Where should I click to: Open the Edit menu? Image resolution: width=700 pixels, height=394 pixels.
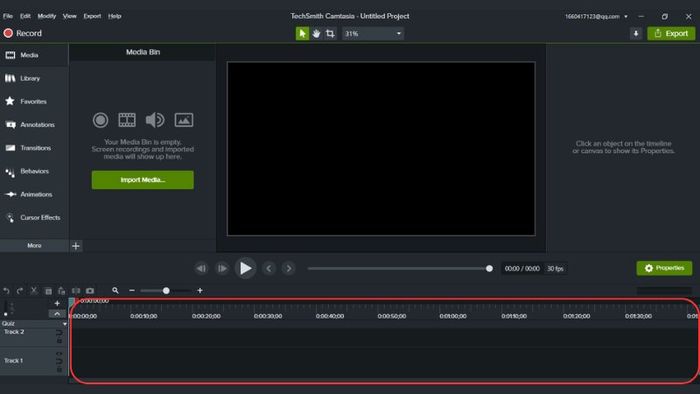pos(25,16)
